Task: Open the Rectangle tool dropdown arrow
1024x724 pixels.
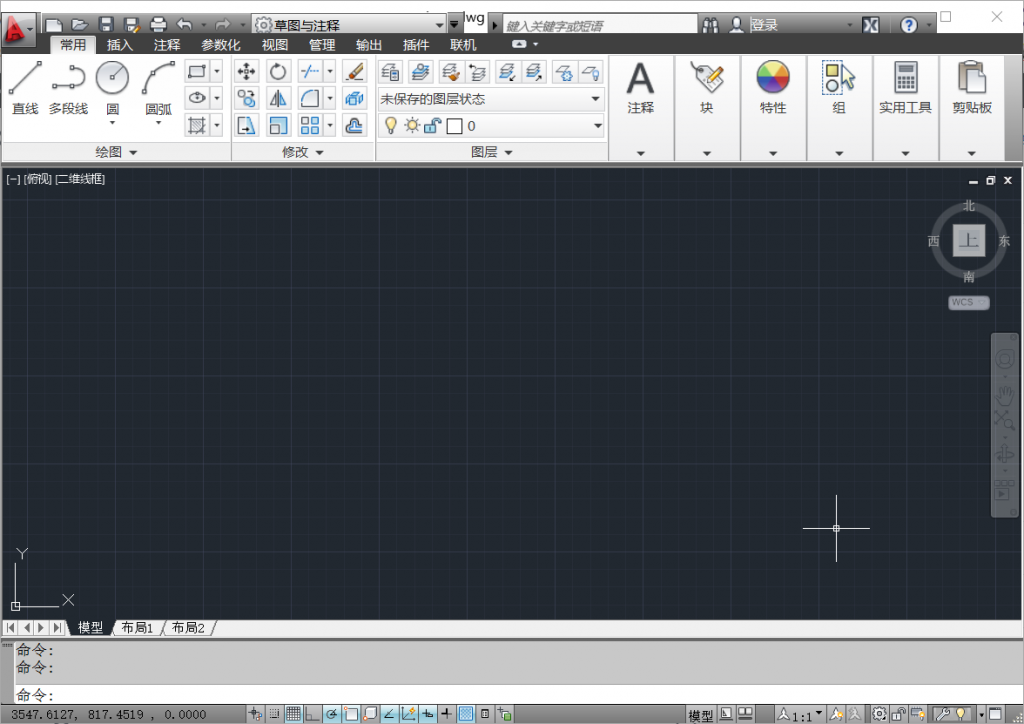Action: 217,71
